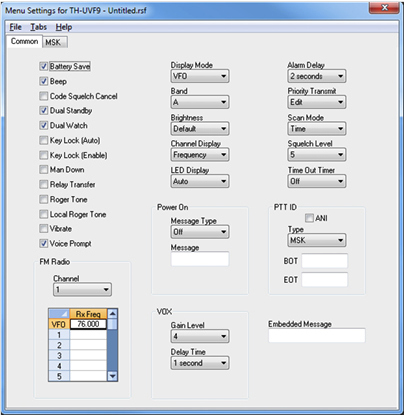
Task: Click the Embedded Message text field
Action: pos(317,335)
